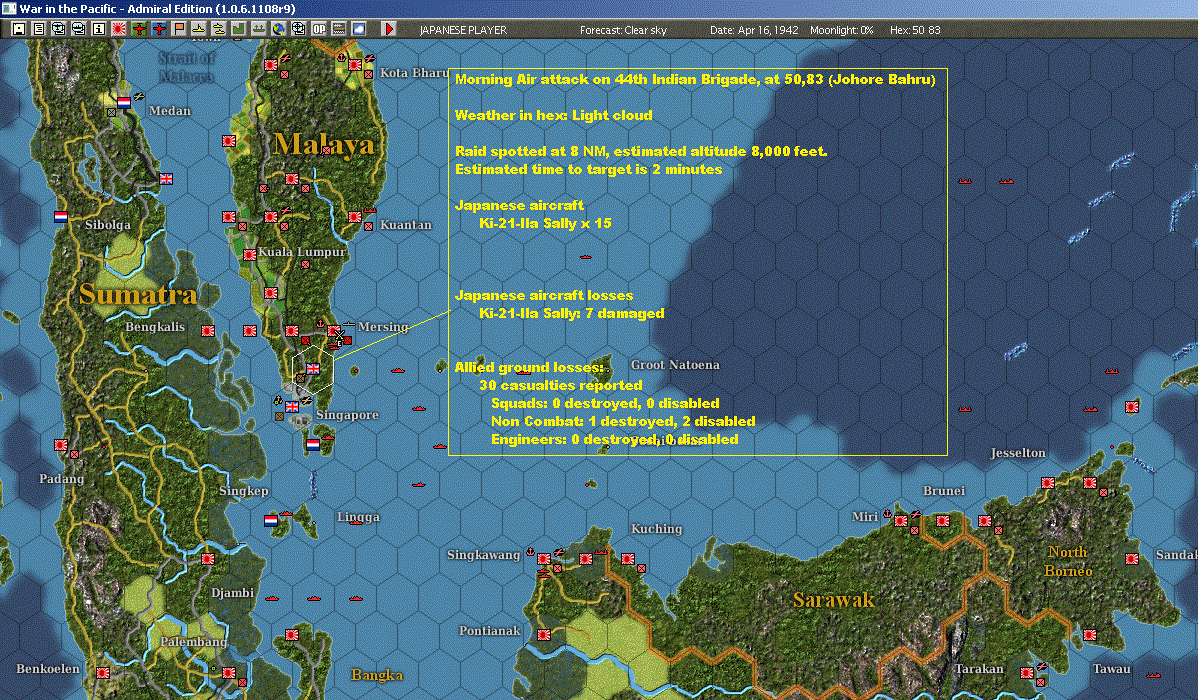Click the 'Groot Natoena' map label

(675, 365)
